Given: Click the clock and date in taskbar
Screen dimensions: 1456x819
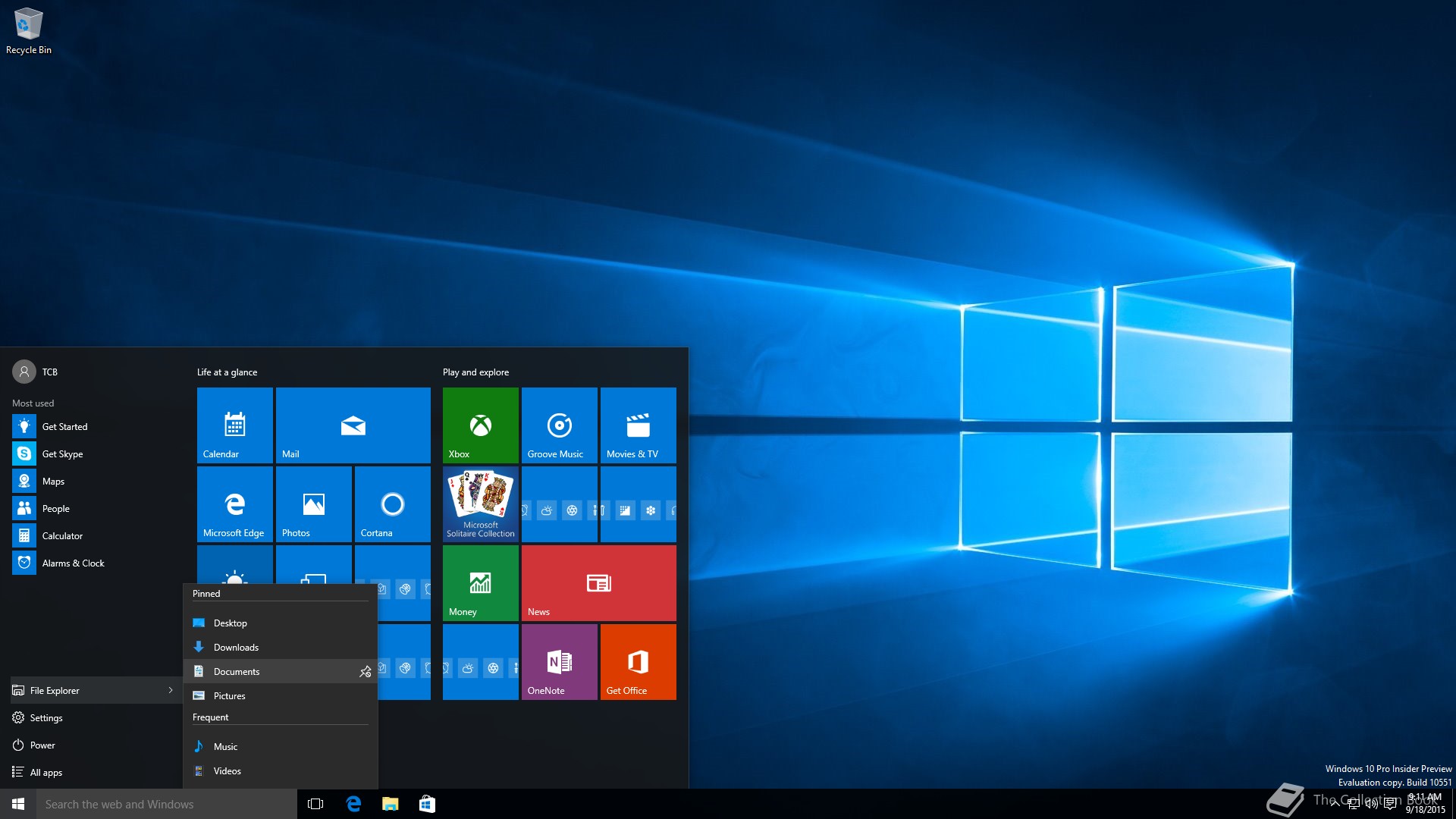Looking at the screenshot, I should click(x=1426, y=804).
